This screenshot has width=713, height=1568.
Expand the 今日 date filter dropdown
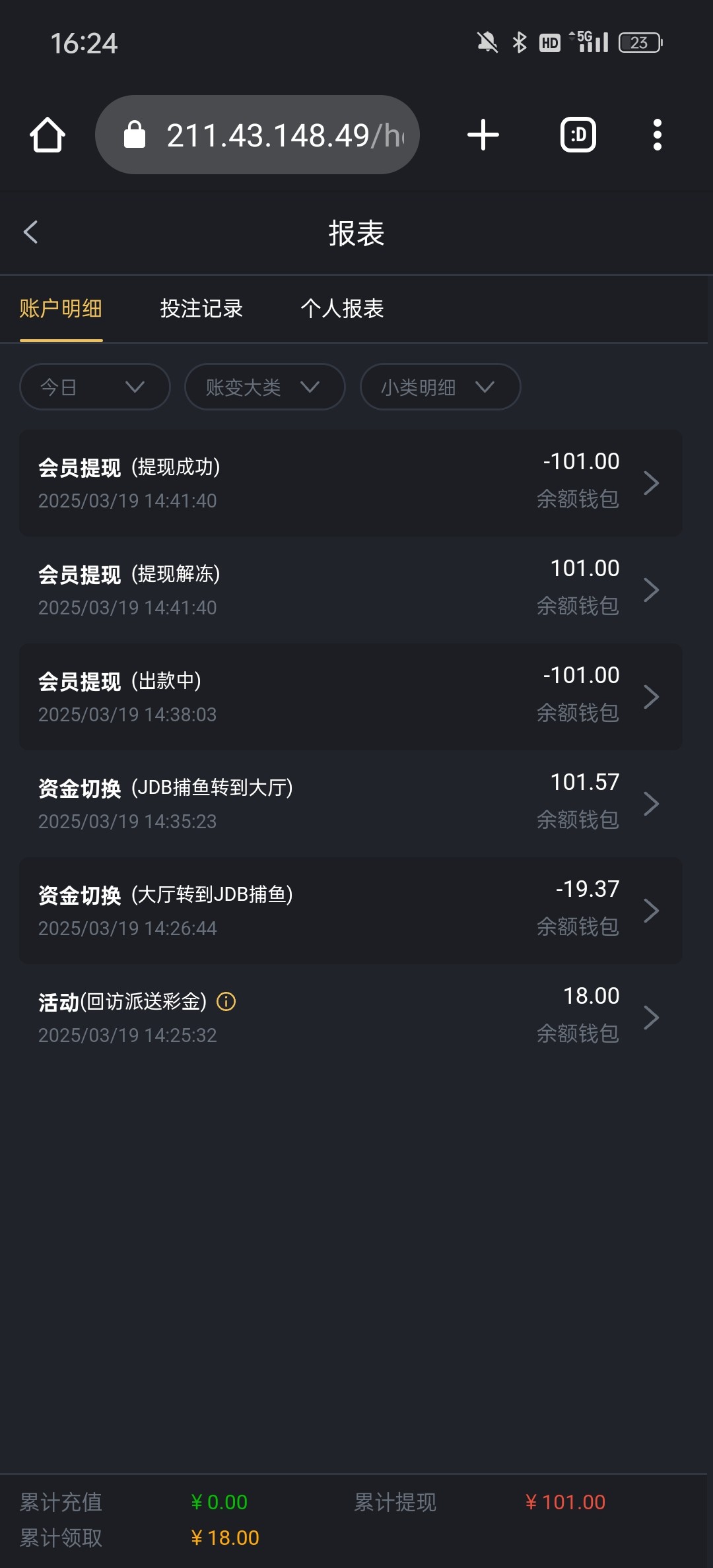tap(95, 387)
